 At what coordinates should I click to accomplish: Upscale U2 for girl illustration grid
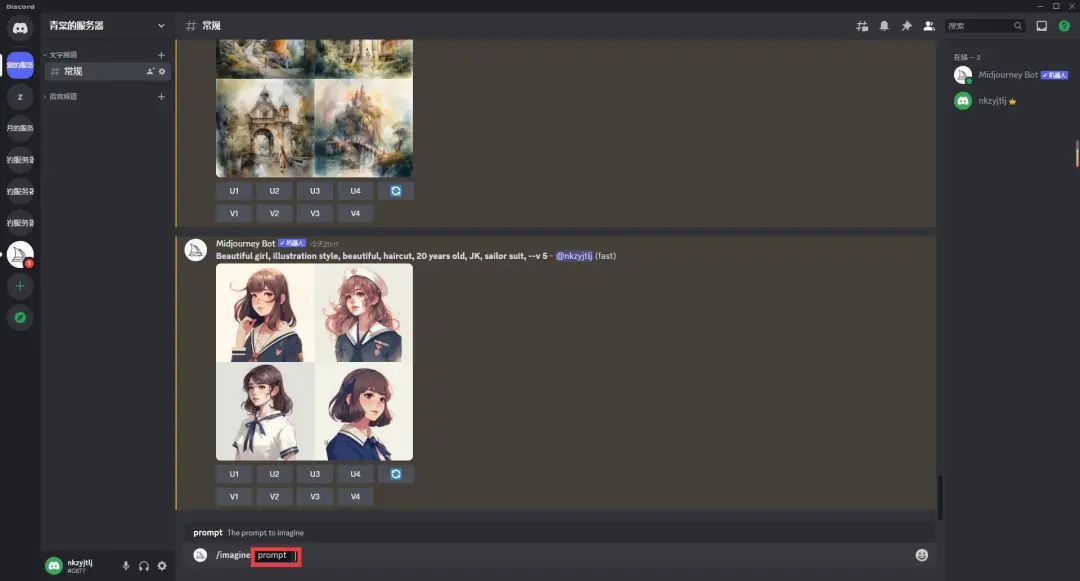(274, 474)
